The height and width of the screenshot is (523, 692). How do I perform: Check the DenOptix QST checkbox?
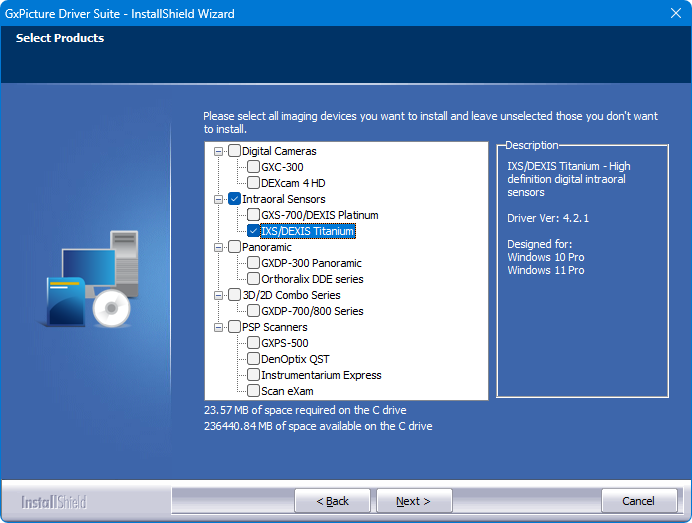[x=254, y=359]
